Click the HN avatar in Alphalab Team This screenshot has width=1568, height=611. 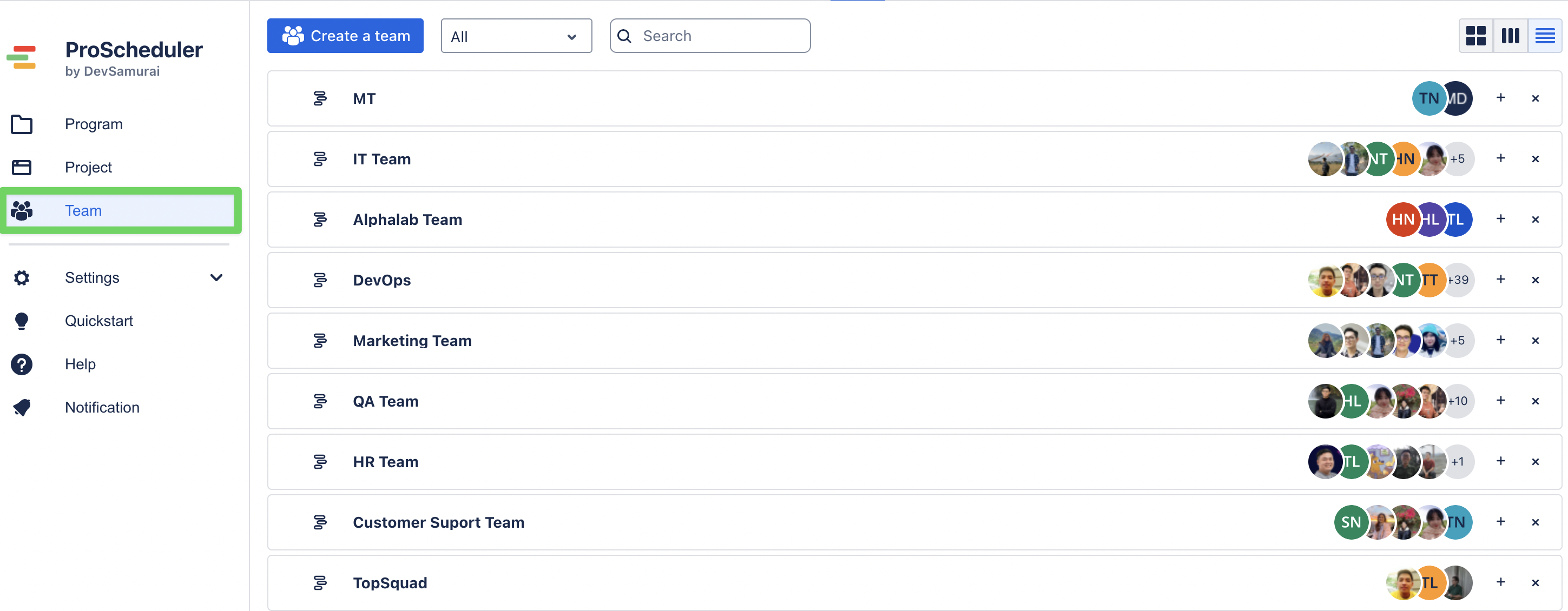1402,220
